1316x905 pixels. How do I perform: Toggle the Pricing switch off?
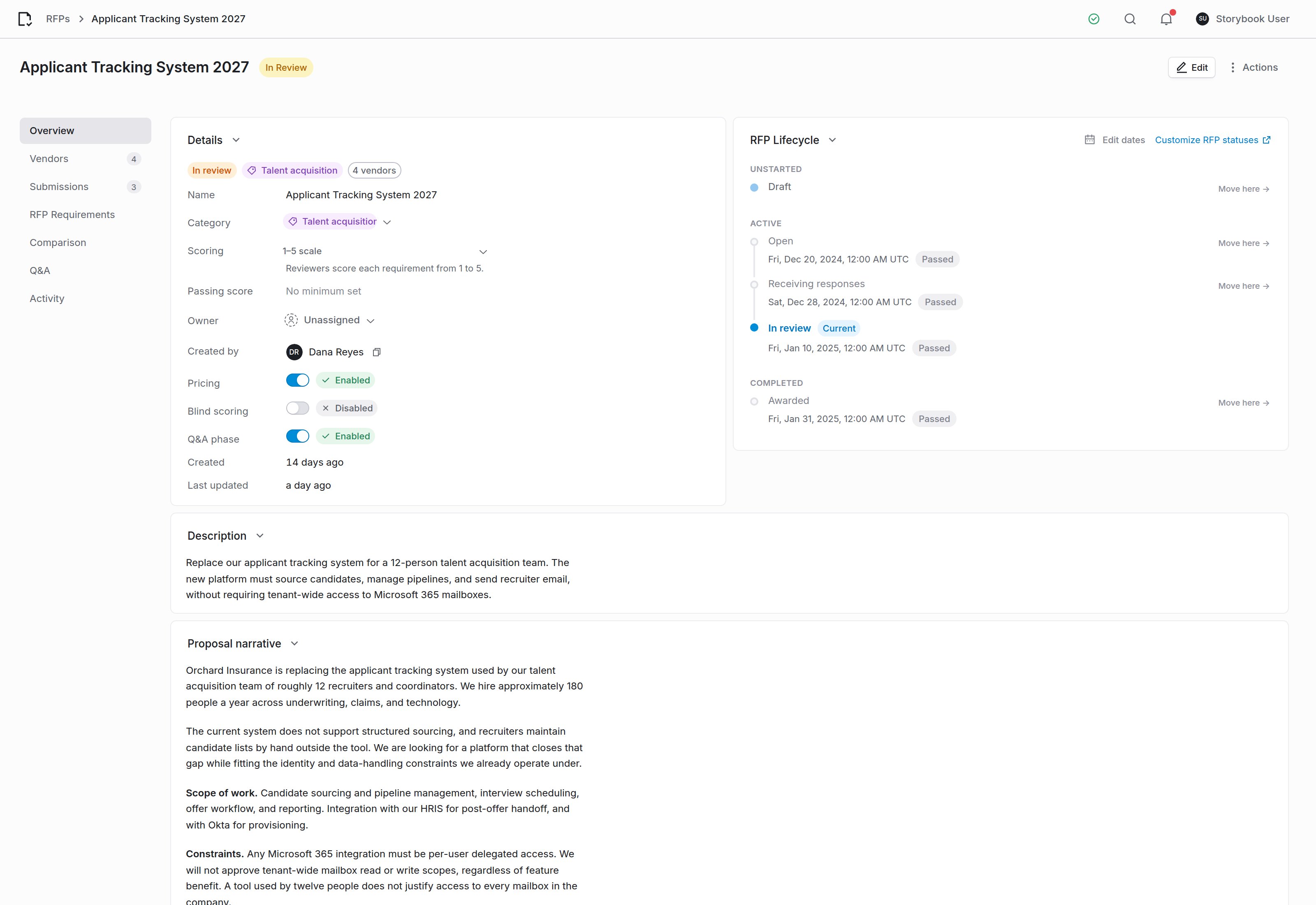(x=298, y=381)
